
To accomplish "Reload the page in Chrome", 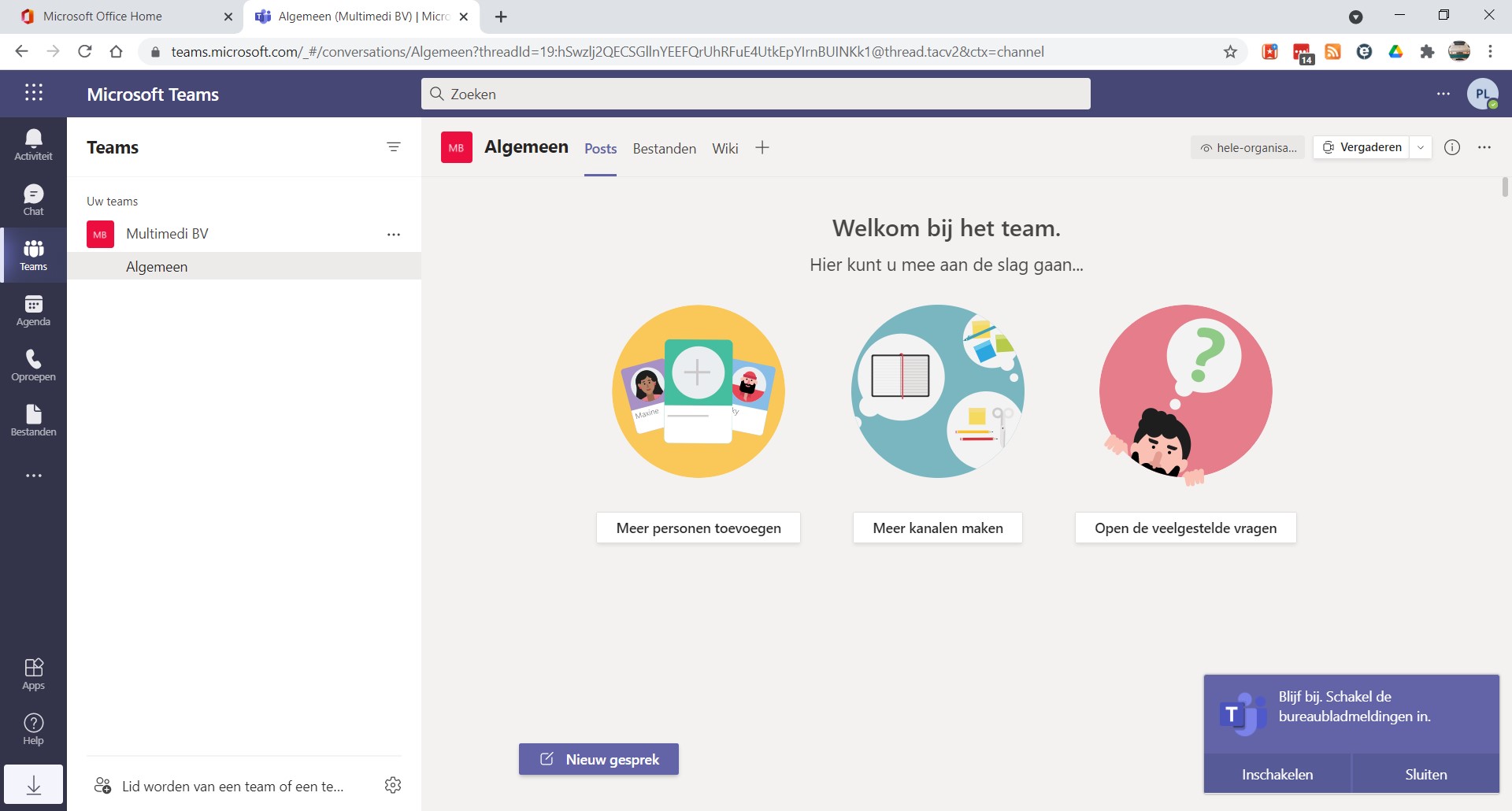I will [x=85, y=52].
